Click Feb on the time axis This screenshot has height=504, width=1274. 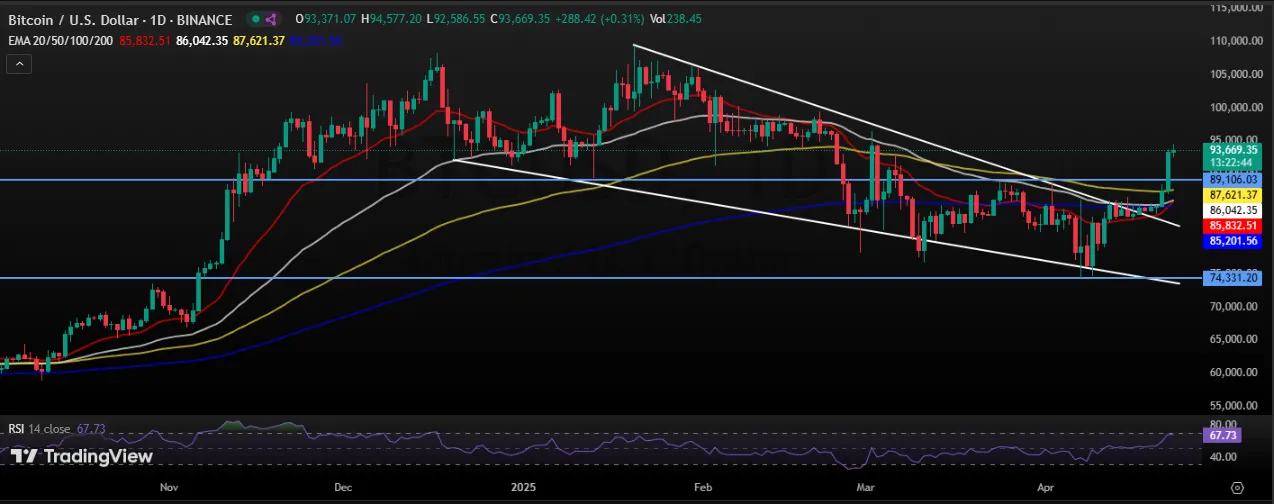click(702, 488)
